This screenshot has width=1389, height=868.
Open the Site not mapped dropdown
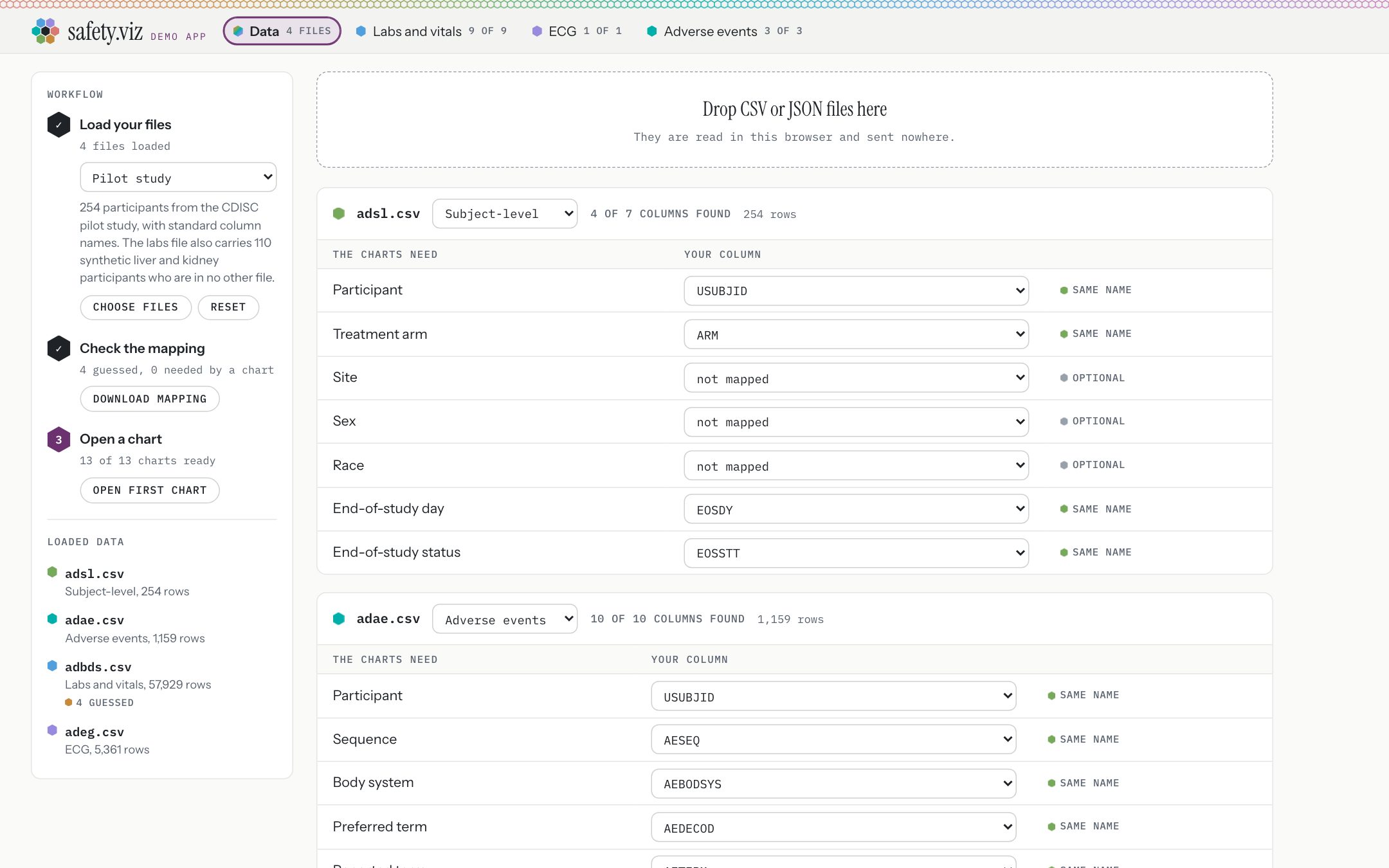pyautogui.click(x=856, y=378)
